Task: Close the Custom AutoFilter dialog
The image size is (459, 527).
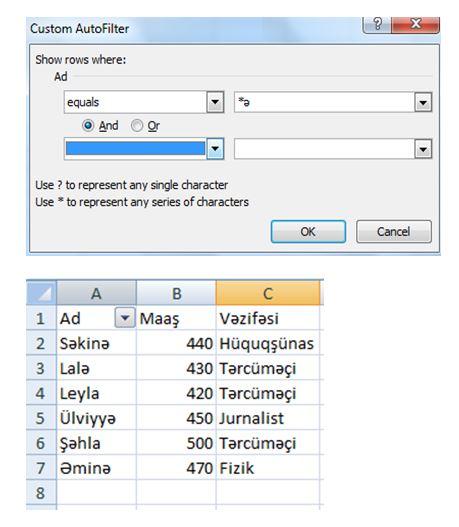Action: [415, 24]
